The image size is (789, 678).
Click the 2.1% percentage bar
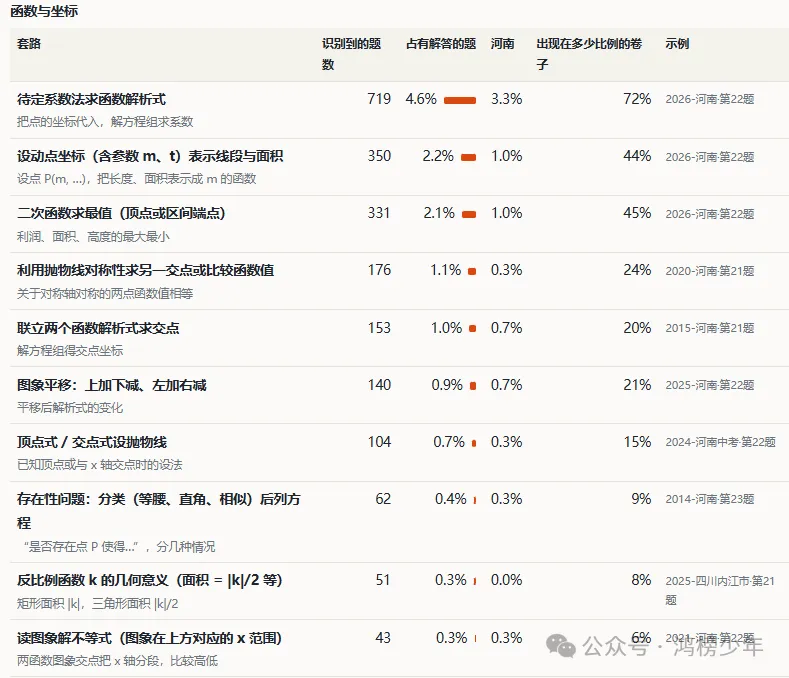coord(469,215)
